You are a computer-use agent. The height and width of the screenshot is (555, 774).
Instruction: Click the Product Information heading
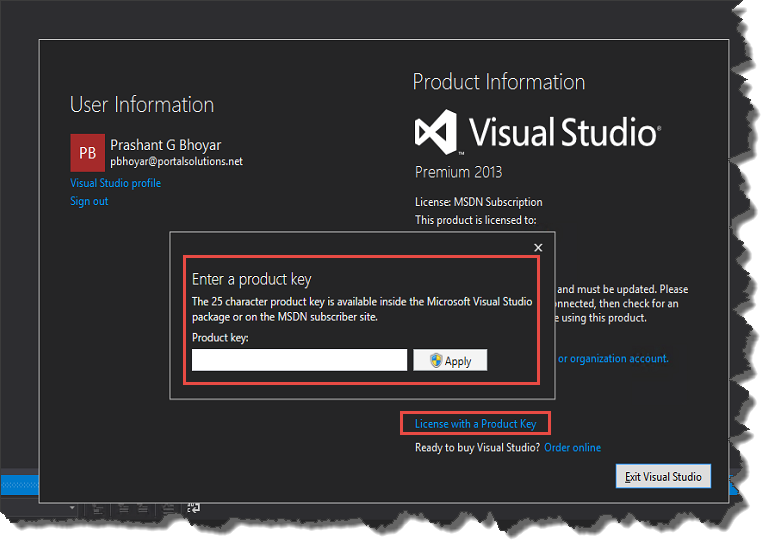pyautogui.click(x=498, y=82)
